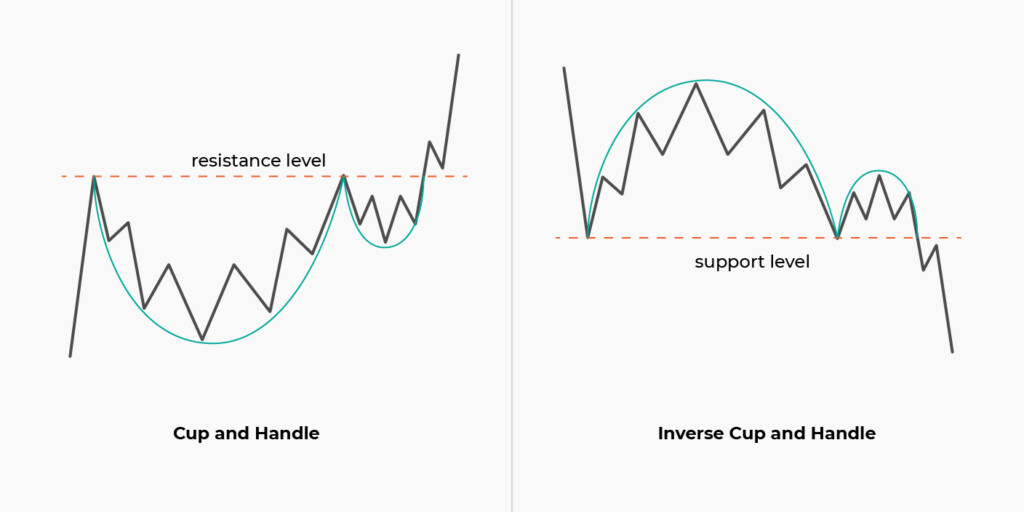This screenshot has width=1024, height=512.
Task: Select the "Inverse Cup and Handle" caption
Action: pos(766,433)
